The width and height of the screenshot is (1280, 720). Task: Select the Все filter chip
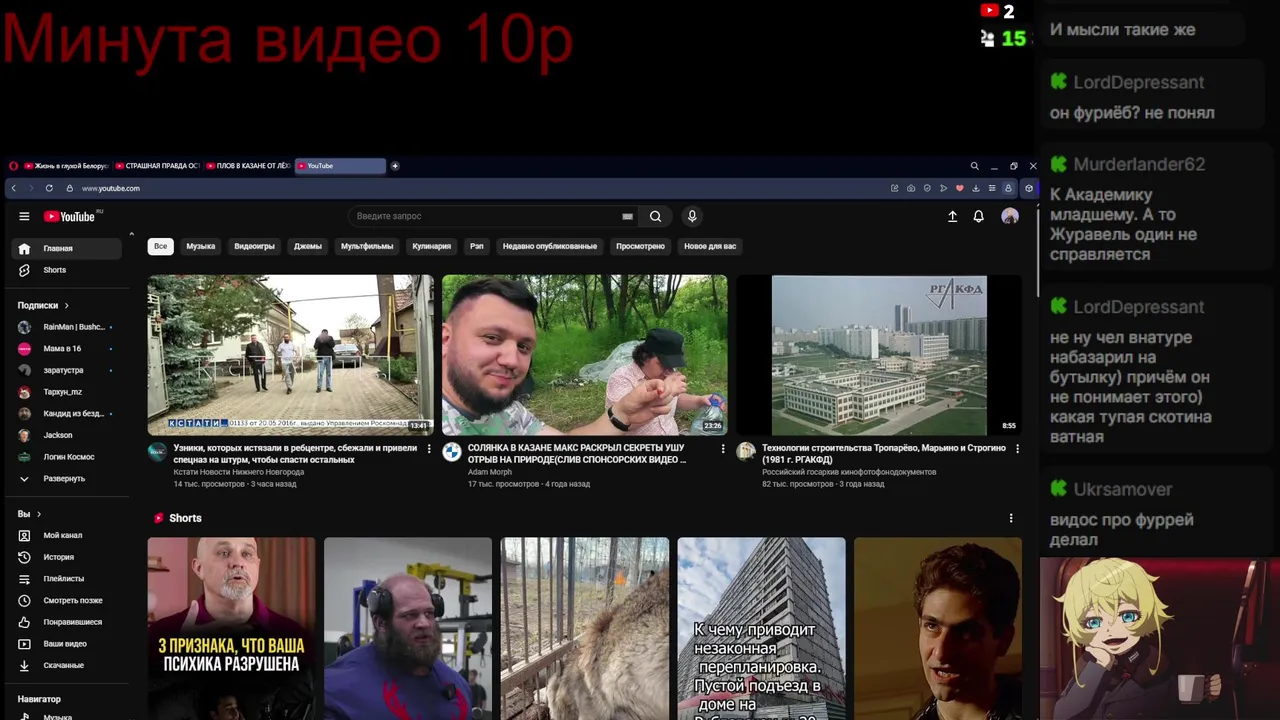pyautogui.click(x=160, y=246)
